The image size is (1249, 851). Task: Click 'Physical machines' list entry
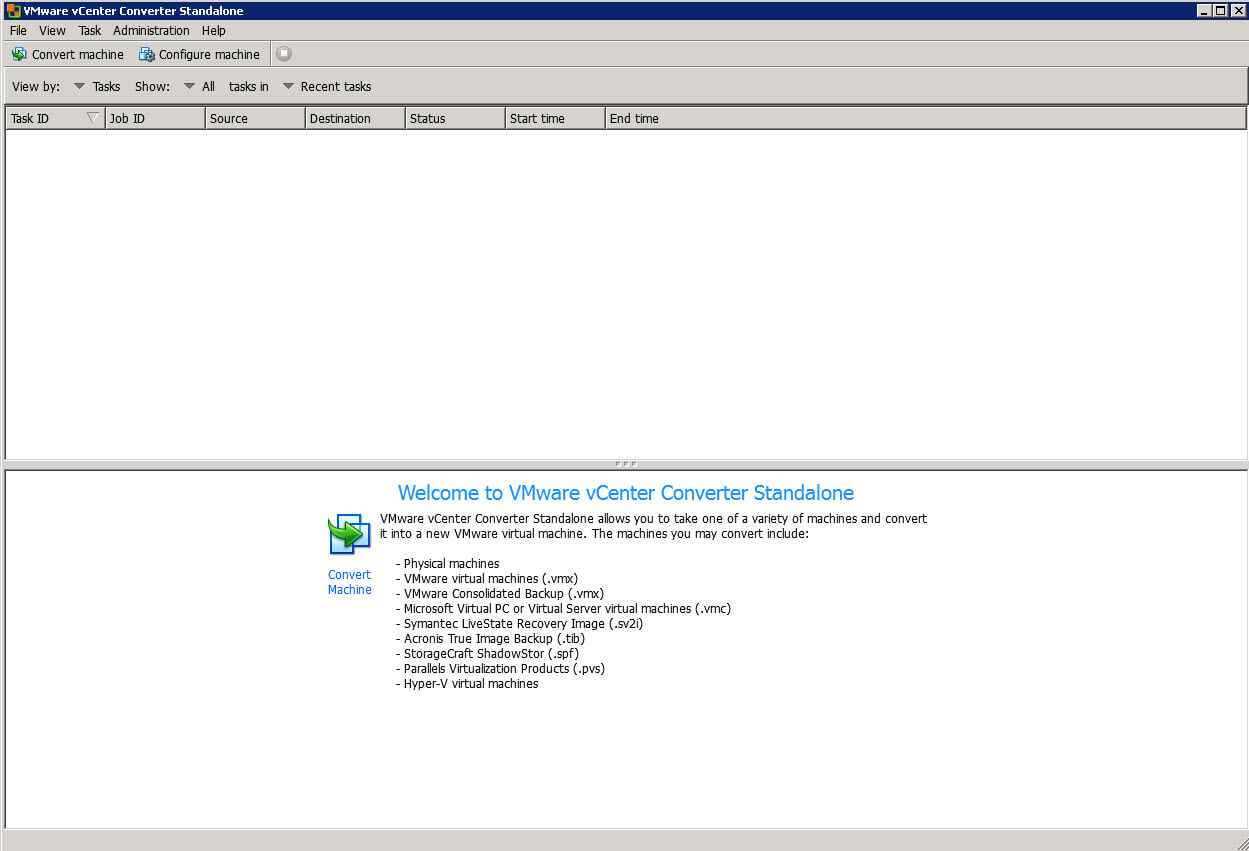[x=451, y=563]
